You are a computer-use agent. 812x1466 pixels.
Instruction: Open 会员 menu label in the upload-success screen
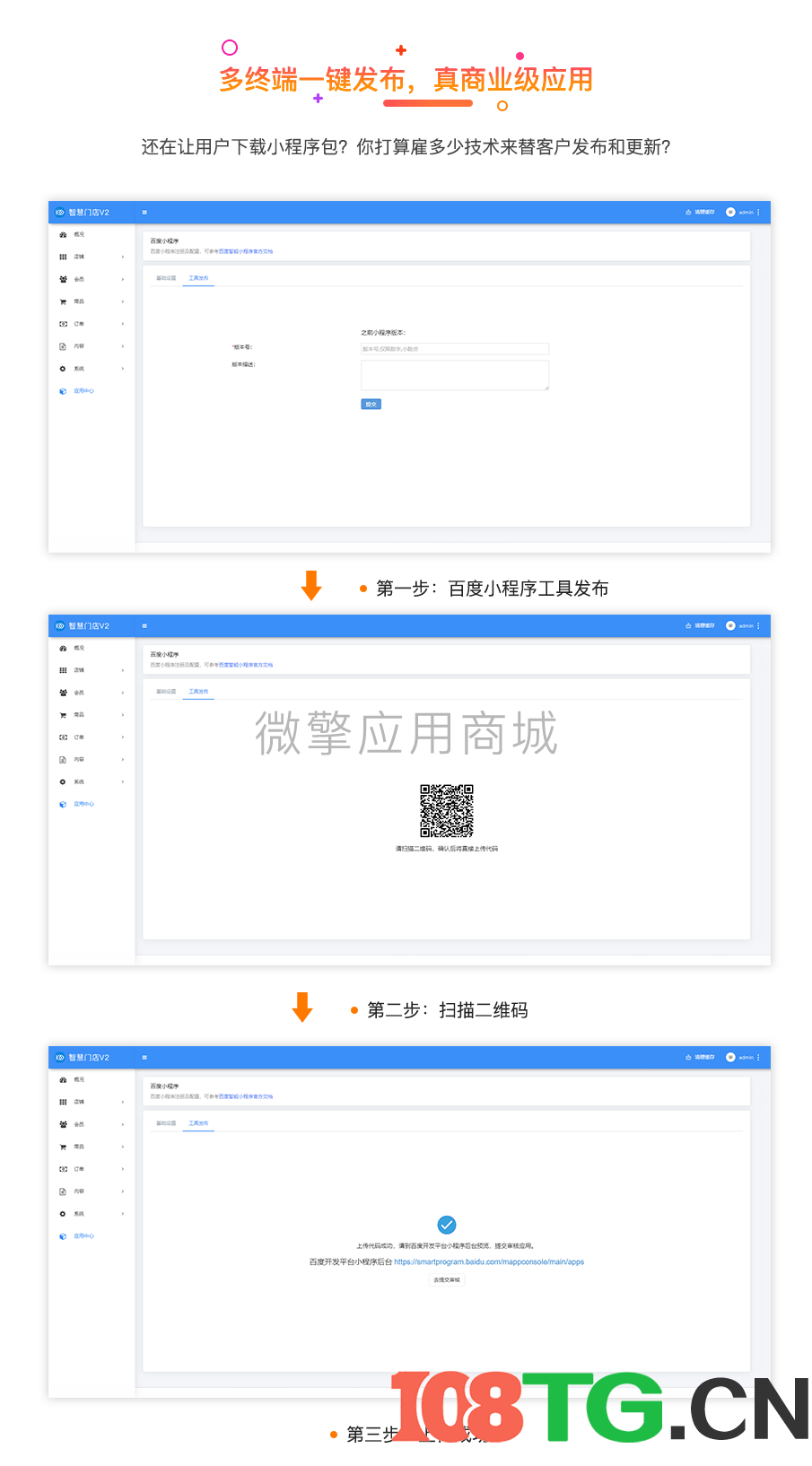[79, 1124]
